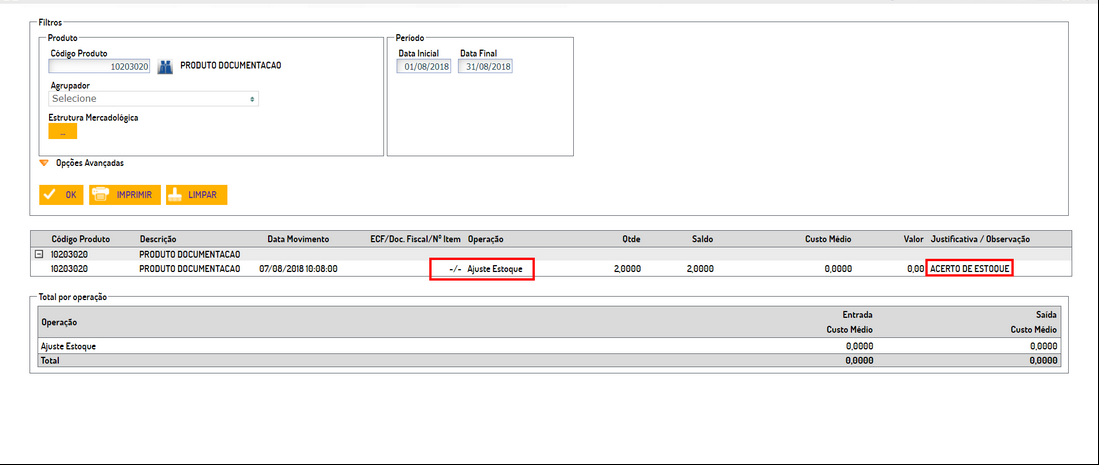Viewport: 1103px width, 470px height.
Task: Click the Código Produto column header
Action: click(81, 239)
